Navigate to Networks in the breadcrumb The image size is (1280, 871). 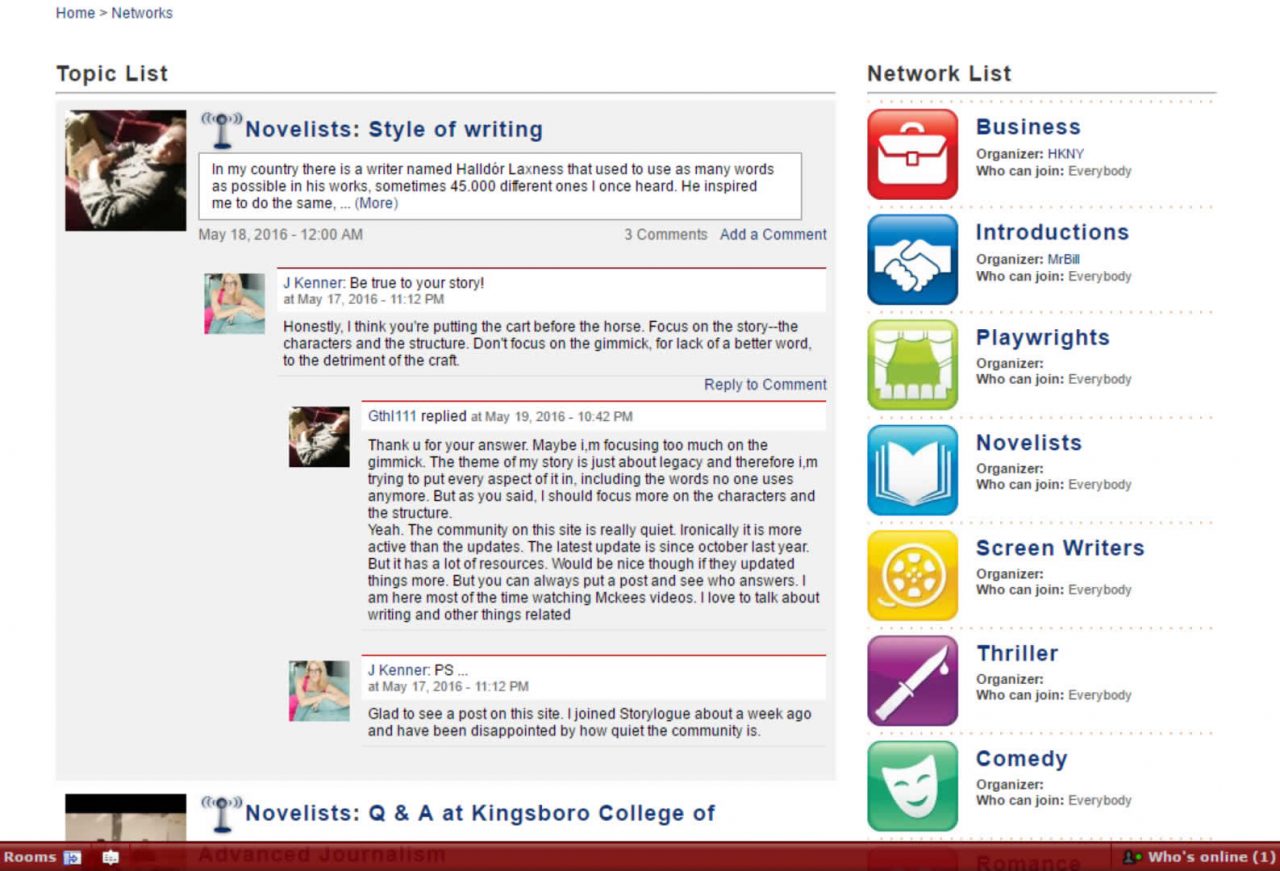[x=142, y=13]
